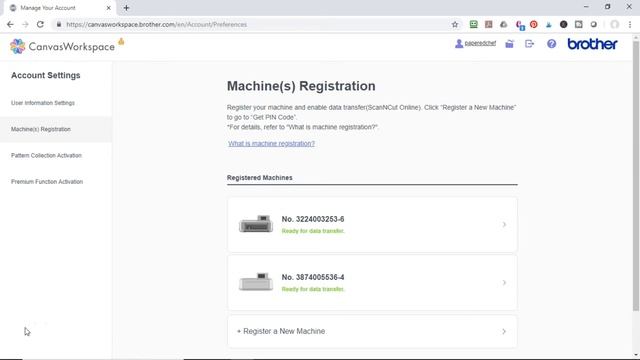Open User Information Settings
640x360 pixels.
(43, 103)
